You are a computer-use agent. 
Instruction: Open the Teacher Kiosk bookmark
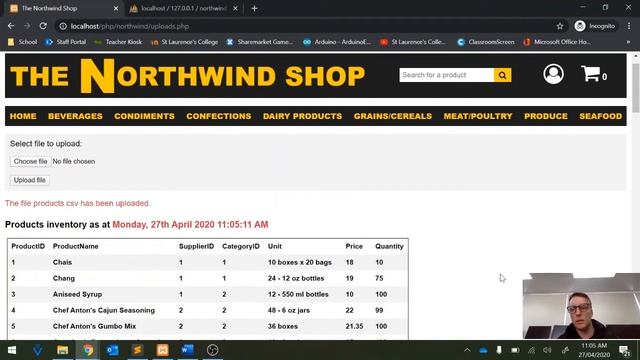tap(118, 42)
